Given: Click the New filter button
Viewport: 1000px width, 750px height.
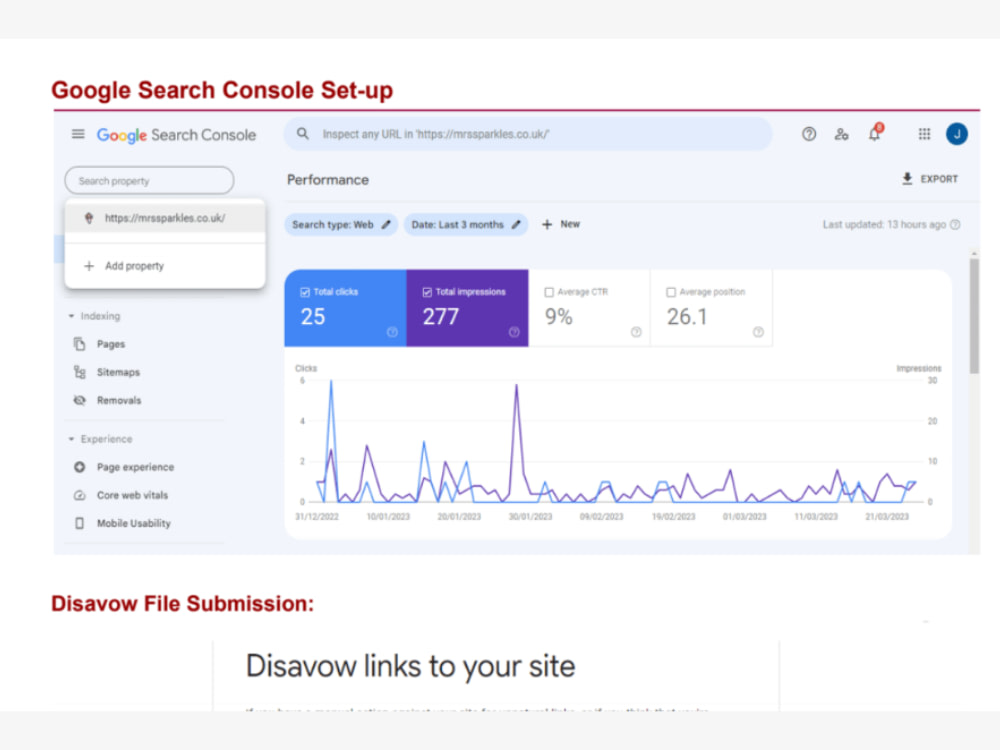Looking at the screenshot, I should coord(561,224).
